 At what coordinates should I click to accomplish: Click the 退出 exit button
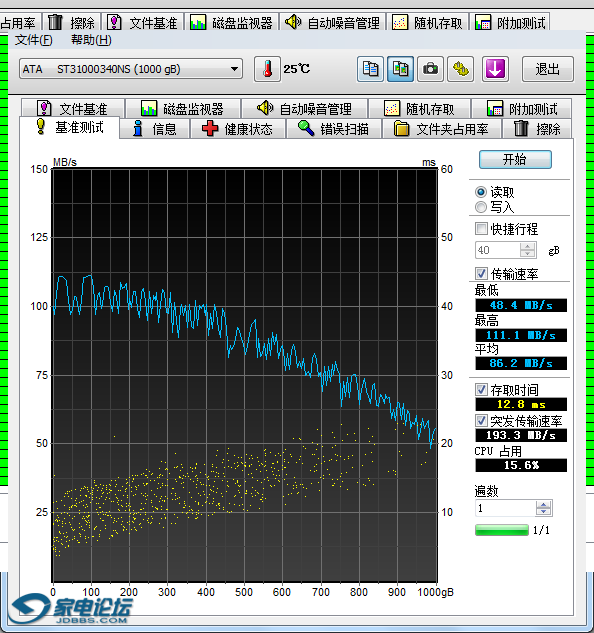(548, 69)
